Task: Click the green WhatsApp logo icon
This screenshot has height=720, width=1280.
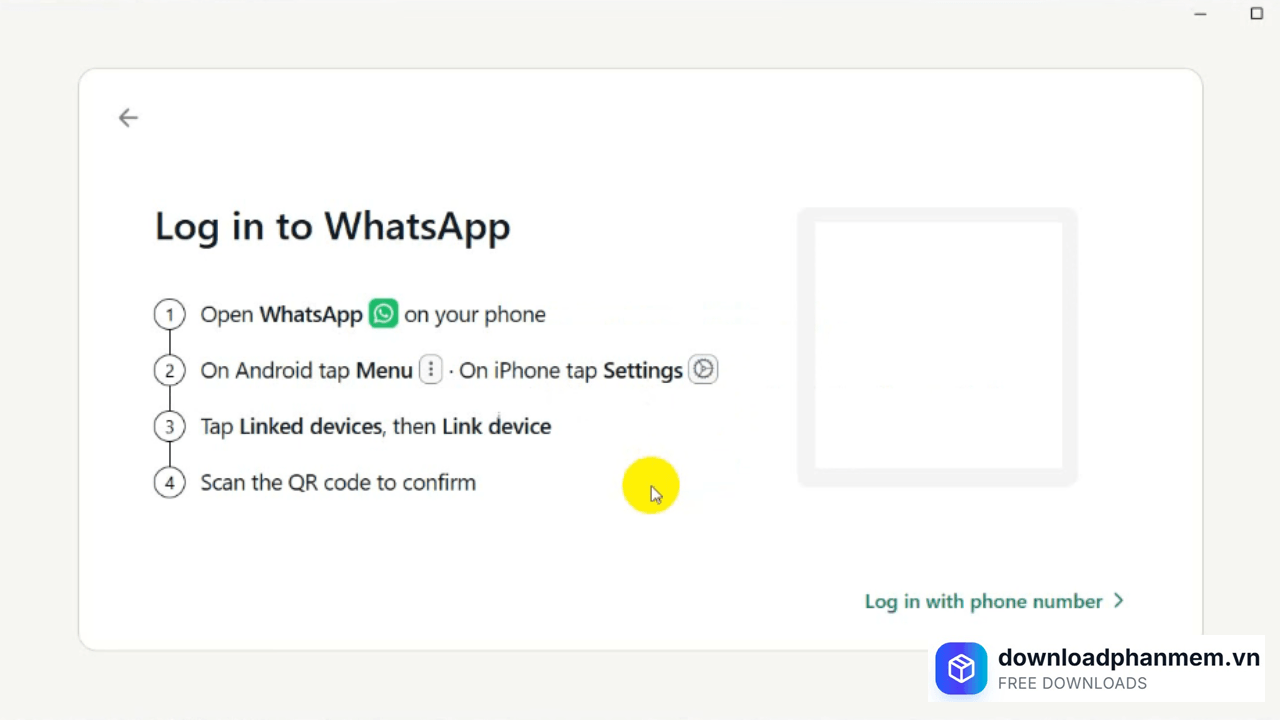Action: pos(383,313)
